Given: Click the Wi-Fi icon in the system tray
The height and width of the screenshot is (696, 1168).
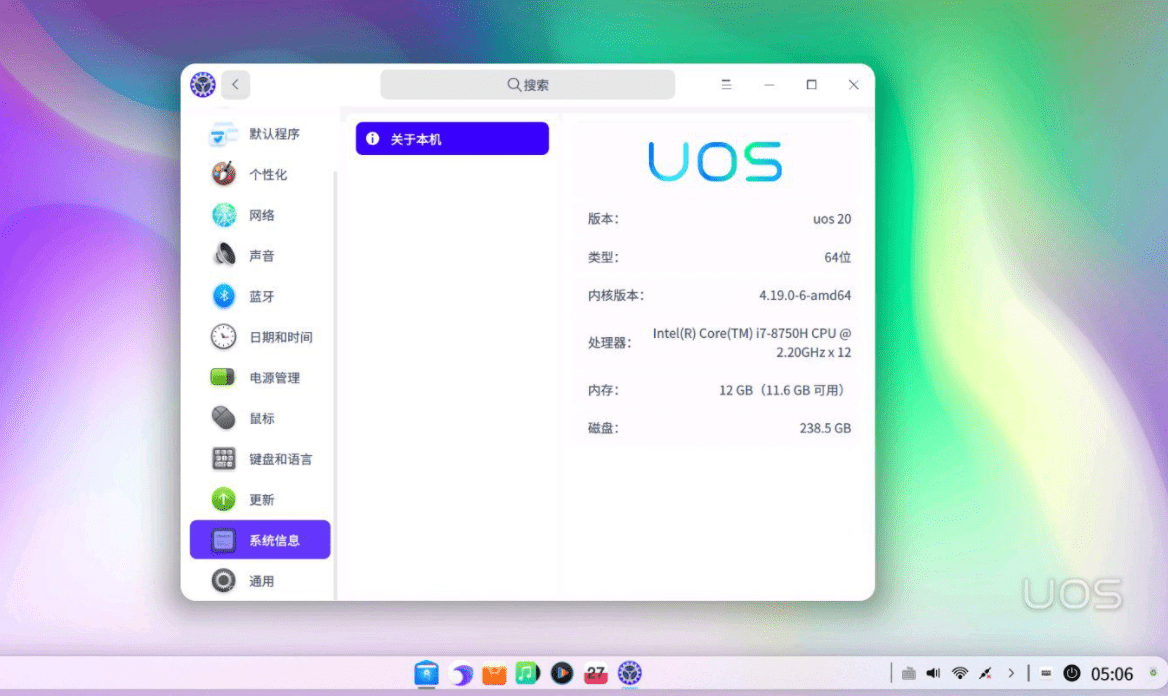Looking at the screenshot, I should click(958, 673).
